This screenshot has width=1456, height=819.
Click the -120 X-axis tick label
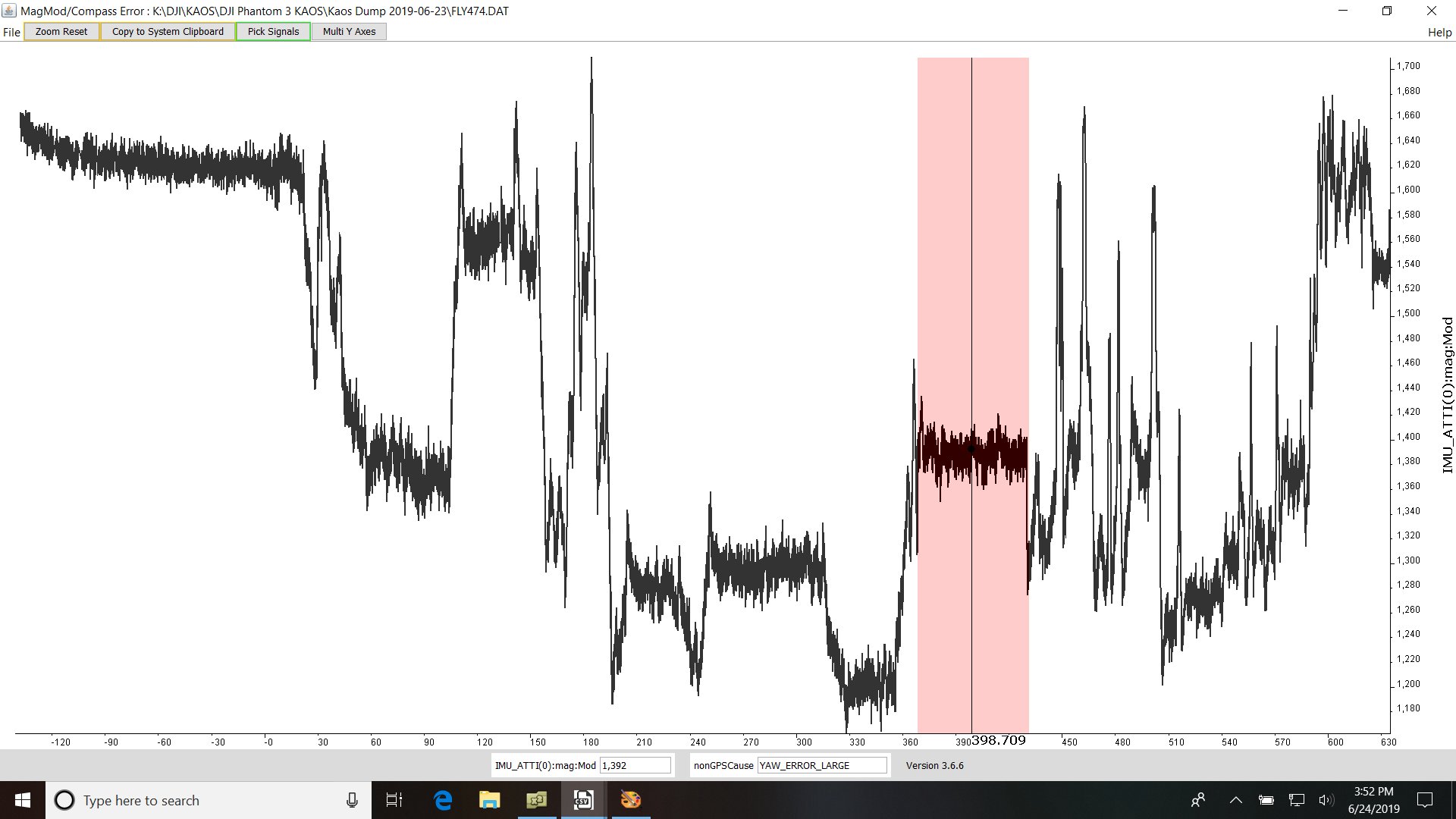pos(60,742)
